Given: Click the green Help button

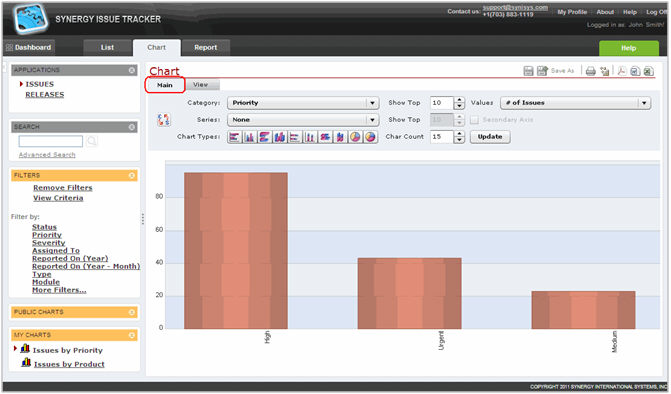Looking at the screenshot, I should tap(629, 48).
